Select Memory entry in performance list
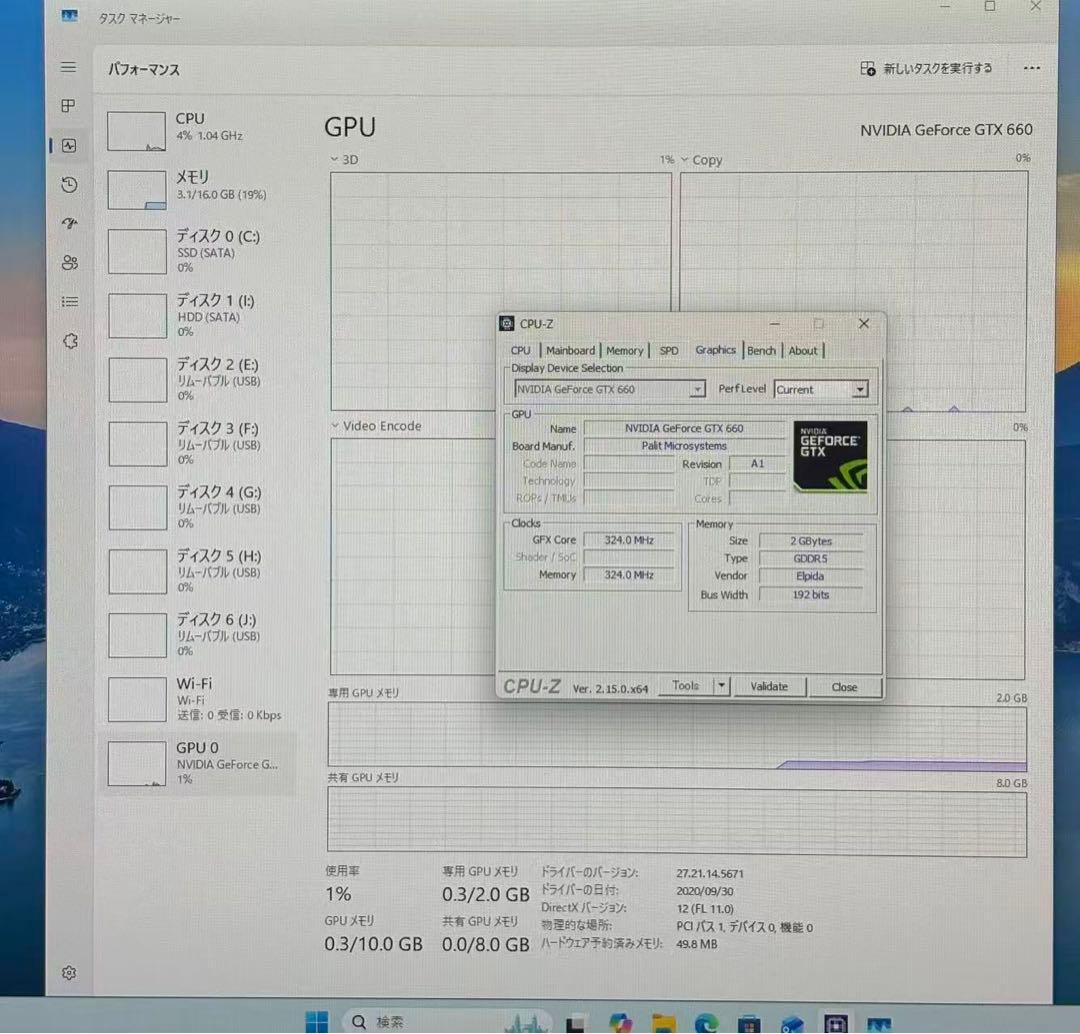The width and height of the screenshot is (1080, 1034). (200, 188)
